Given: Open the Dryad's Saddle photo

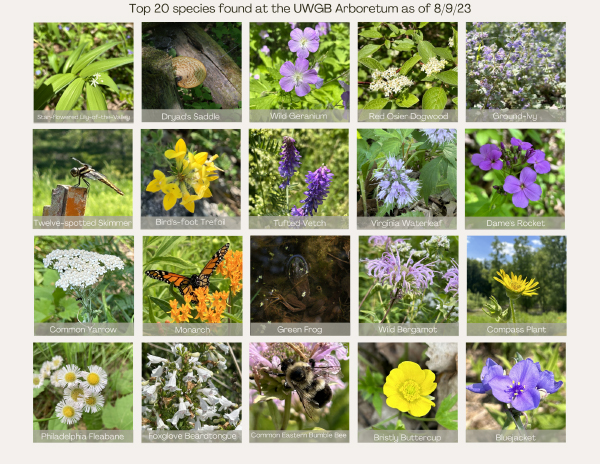Looking at the screenshot, I should coord(192,72).
